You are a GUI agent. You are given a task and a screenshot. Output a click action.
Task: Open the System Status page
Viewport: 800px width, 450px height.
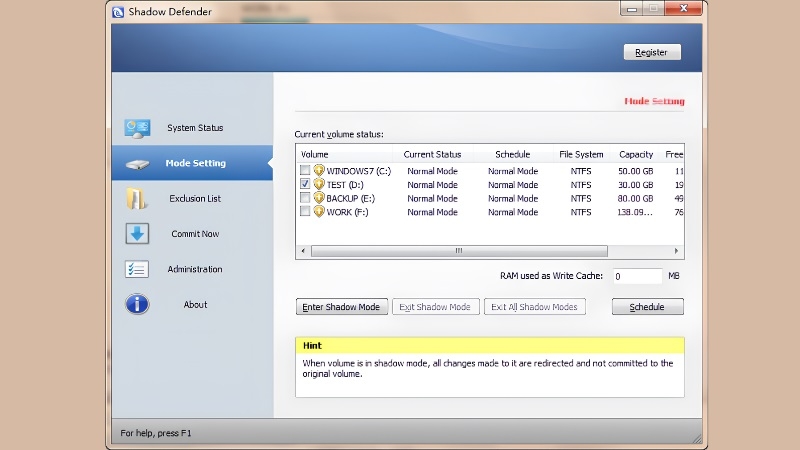[x=192, y=128]
